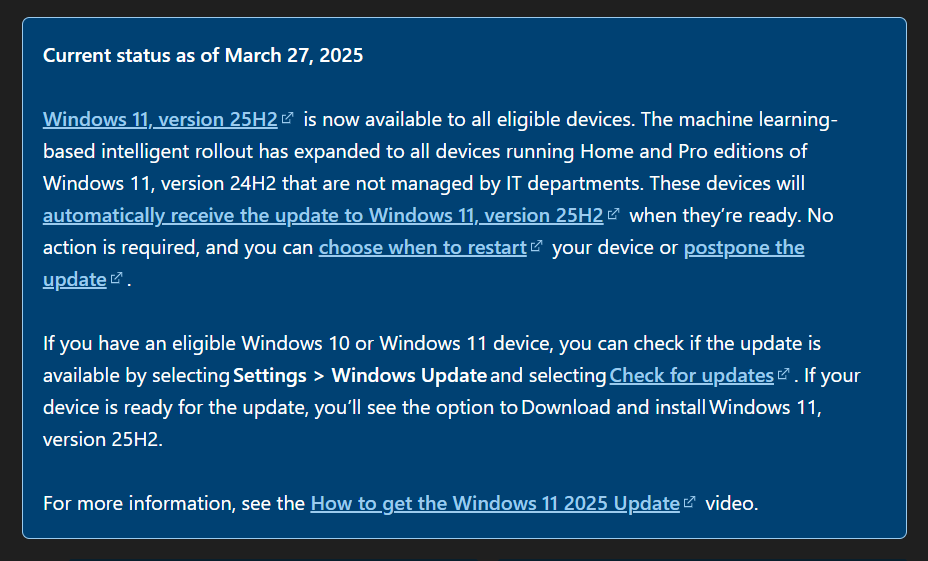Click the 'Current status as of March 27, 2025' heading
This screenshot has height=561, width=928.
(203, 56)
